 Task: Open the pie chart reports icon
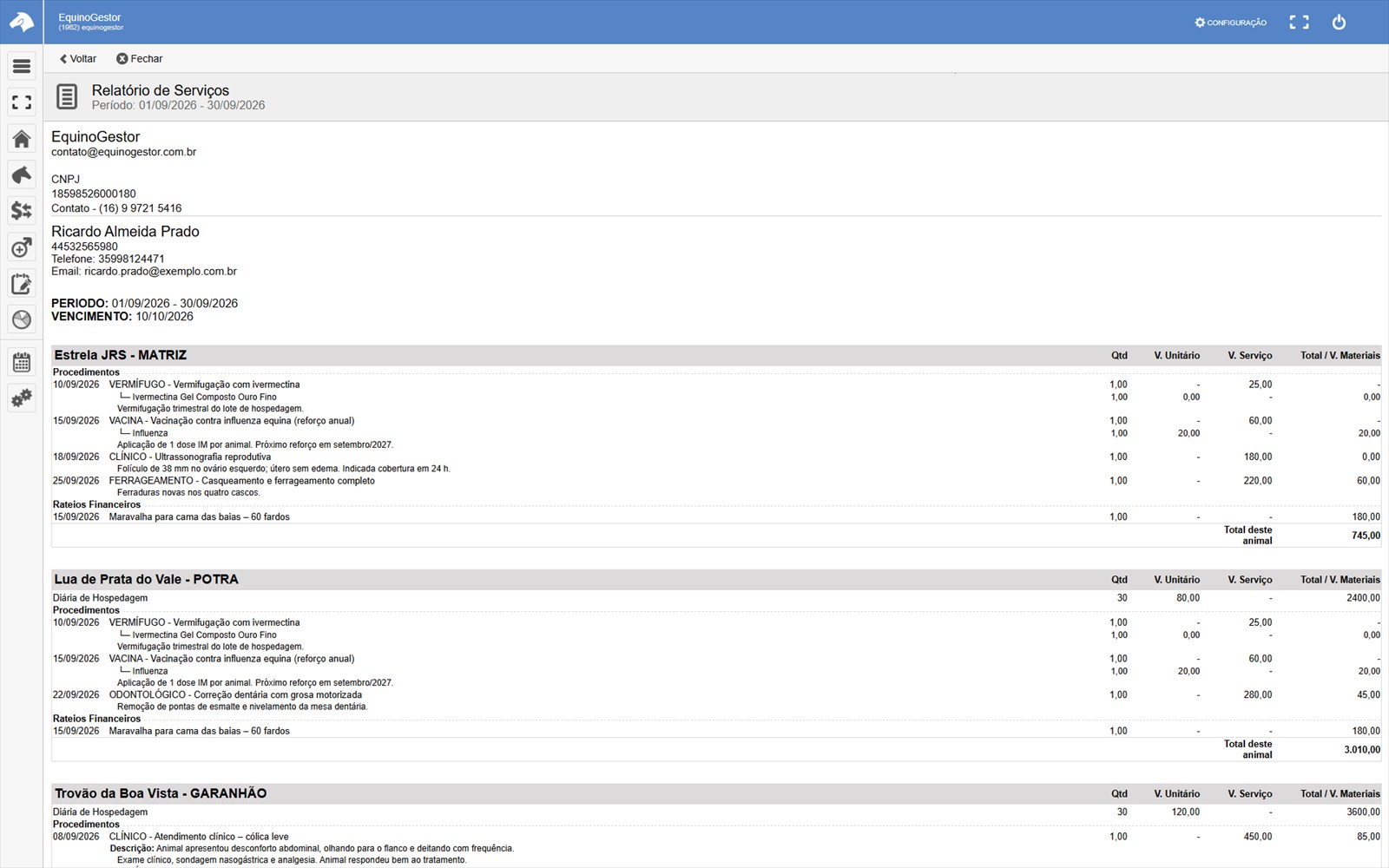[22, 319]
